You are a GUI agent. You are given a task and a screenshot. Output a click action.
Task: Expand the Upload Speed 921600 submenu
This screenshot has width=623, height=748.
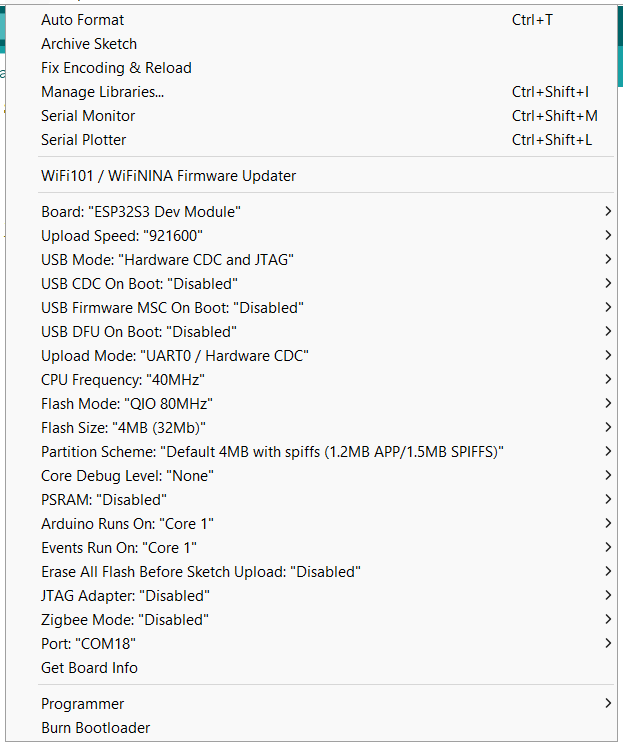coord(122,236)
